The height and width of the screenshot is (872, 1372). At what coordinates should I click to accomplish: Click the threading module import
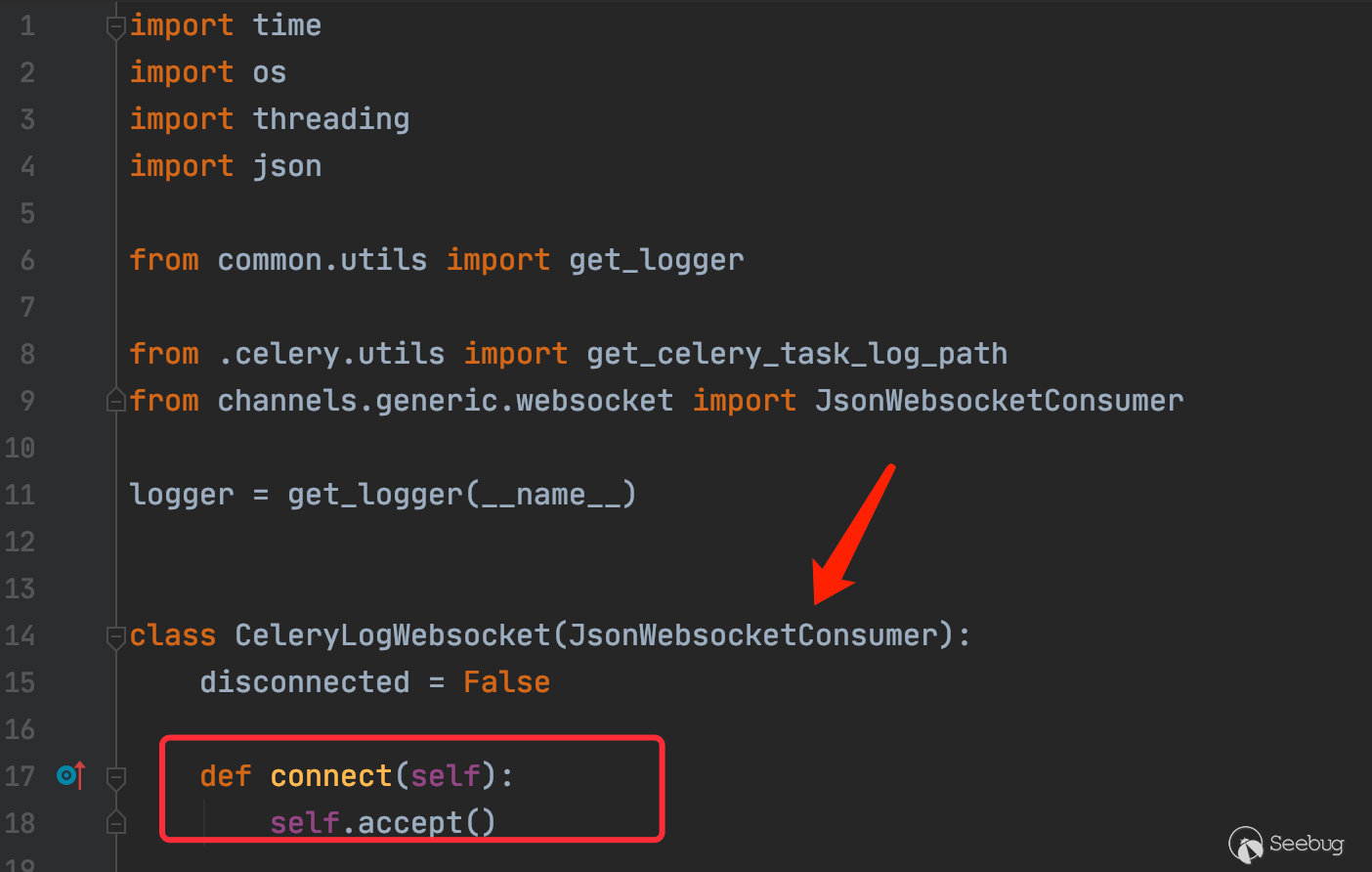click(x=331, y=119)
